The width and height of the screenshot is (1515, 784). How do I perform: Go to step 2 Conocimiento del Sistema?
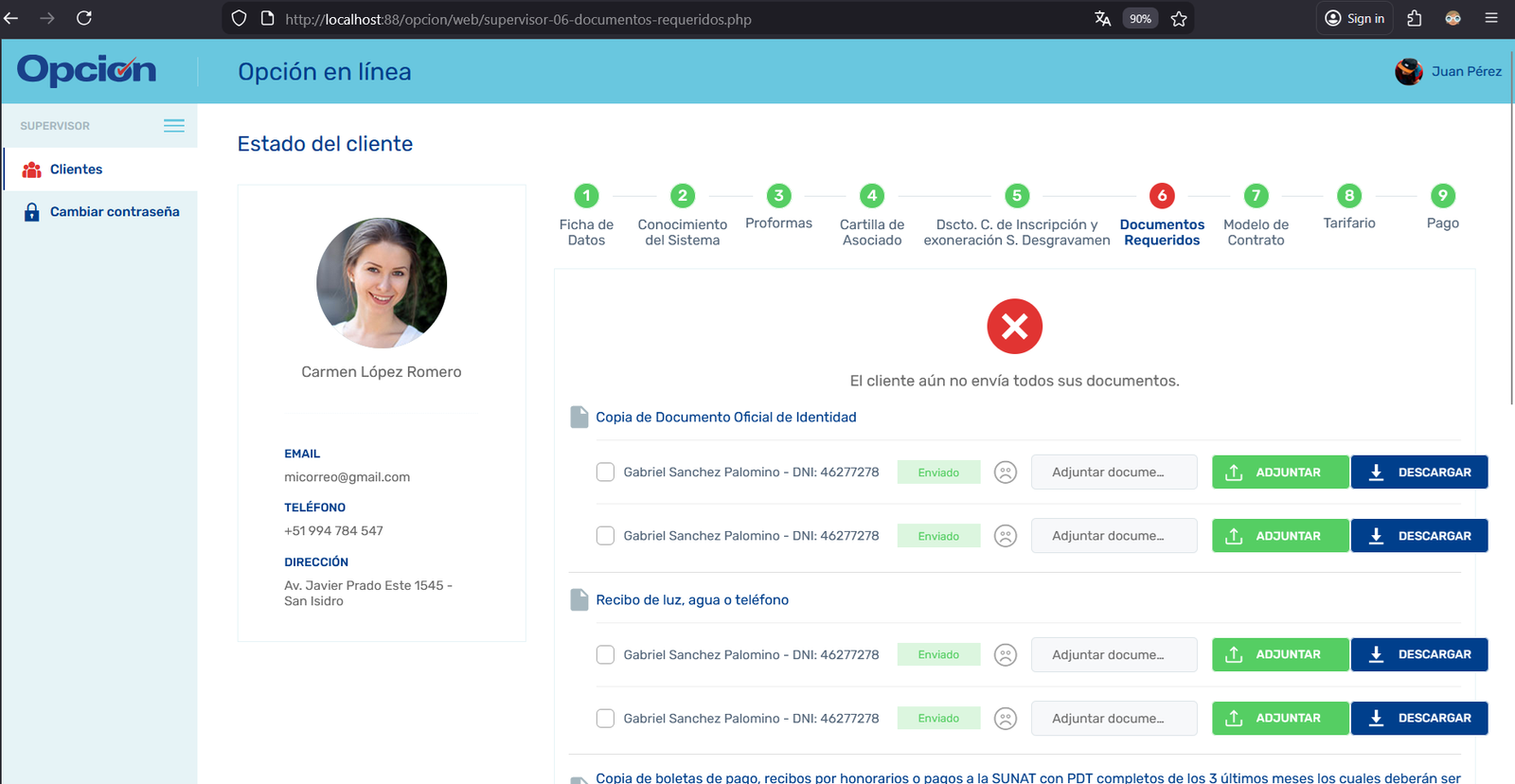pyautogui.click(x=683, y=215)
